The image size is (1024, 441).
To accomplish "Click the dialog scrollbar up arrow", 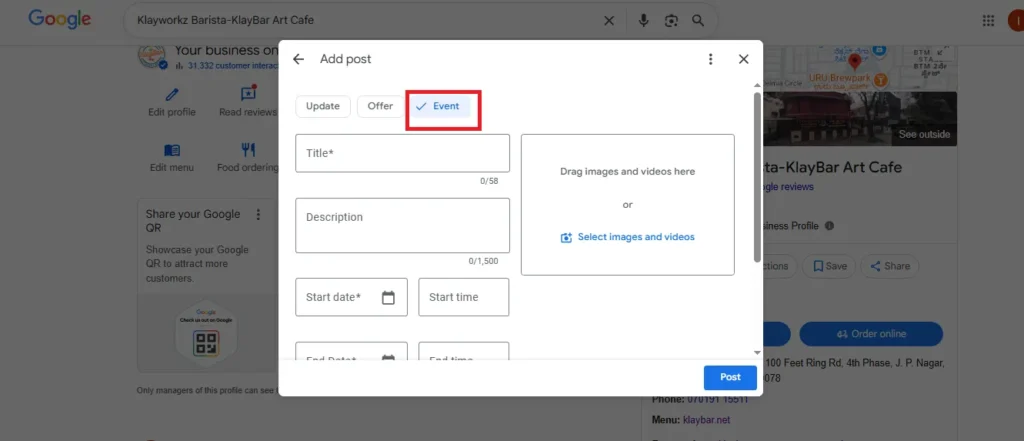I will (x=757, y=86).
